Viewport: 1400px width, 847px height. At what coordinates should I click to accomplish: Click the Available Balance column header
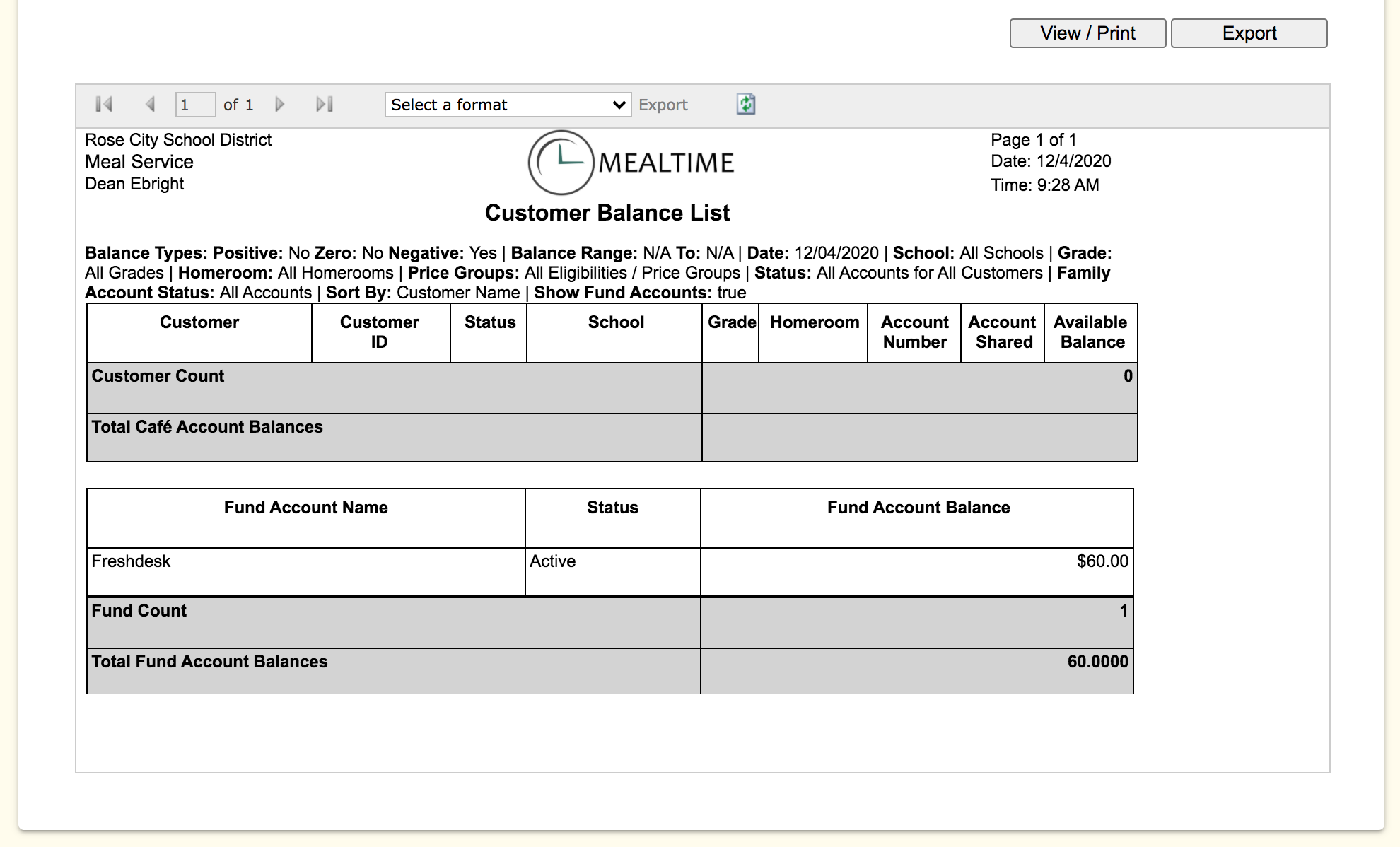(x=1090, y=332)
